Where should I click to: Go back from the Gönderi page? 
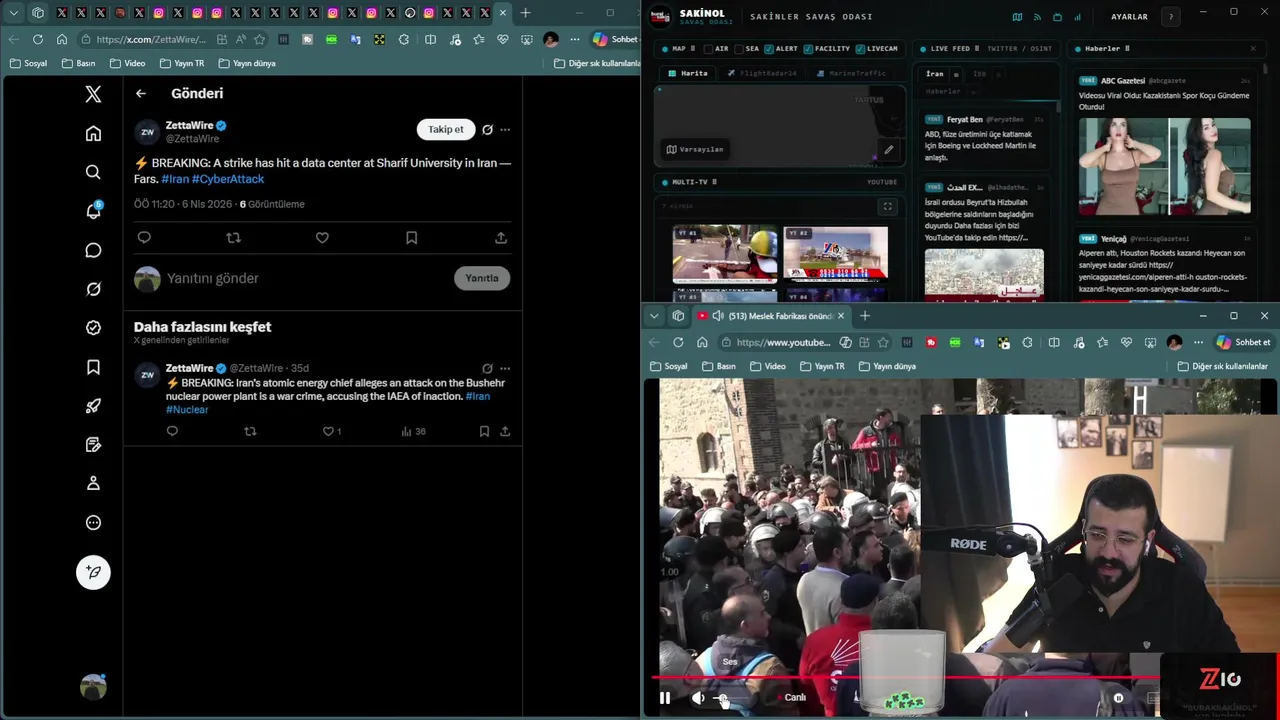point(141,93)
